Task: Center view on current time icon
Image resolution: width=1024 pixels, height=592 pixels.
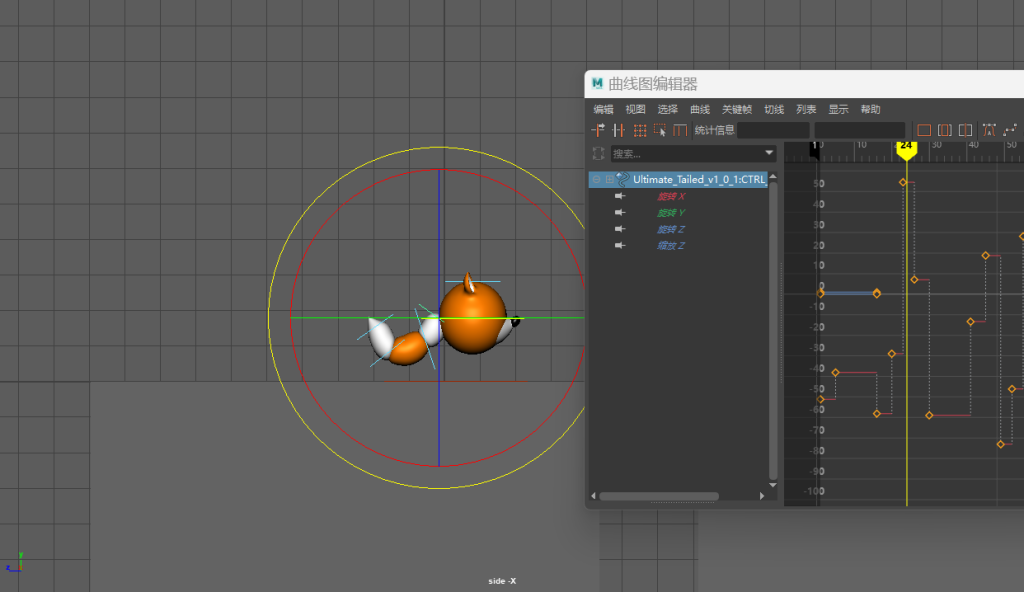Action: tap(965, 130)
